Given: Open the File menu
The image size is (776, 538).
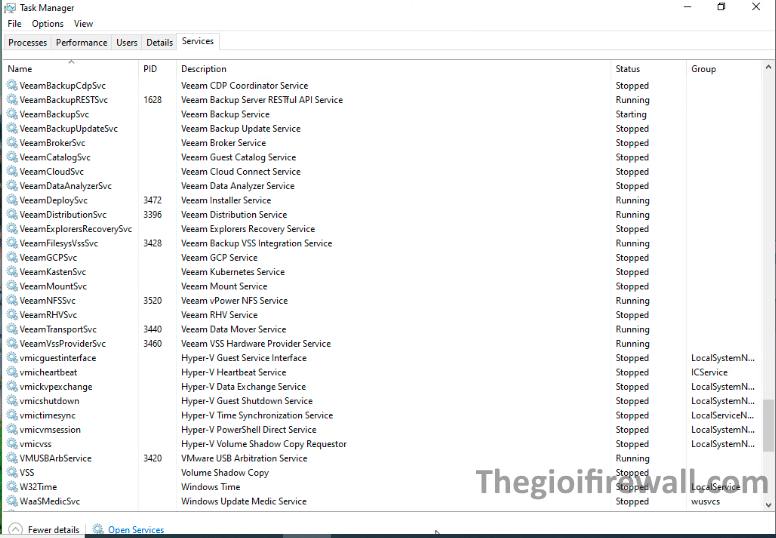Looking at the screenshot, I should 14,24.
